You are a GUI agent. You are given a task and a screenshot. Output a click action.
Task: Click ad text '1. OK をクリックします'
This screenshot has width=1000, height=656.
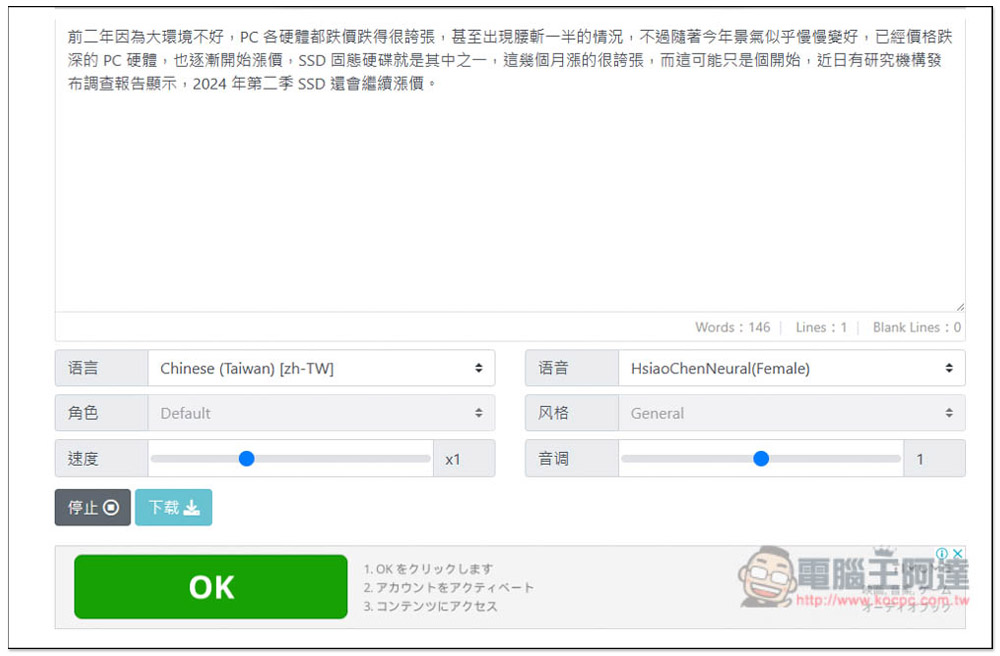coord(428,569)
